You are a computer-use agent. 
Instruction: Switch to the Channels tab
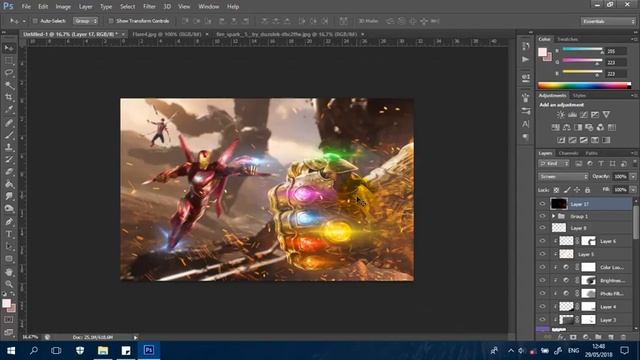pos(569,153)
